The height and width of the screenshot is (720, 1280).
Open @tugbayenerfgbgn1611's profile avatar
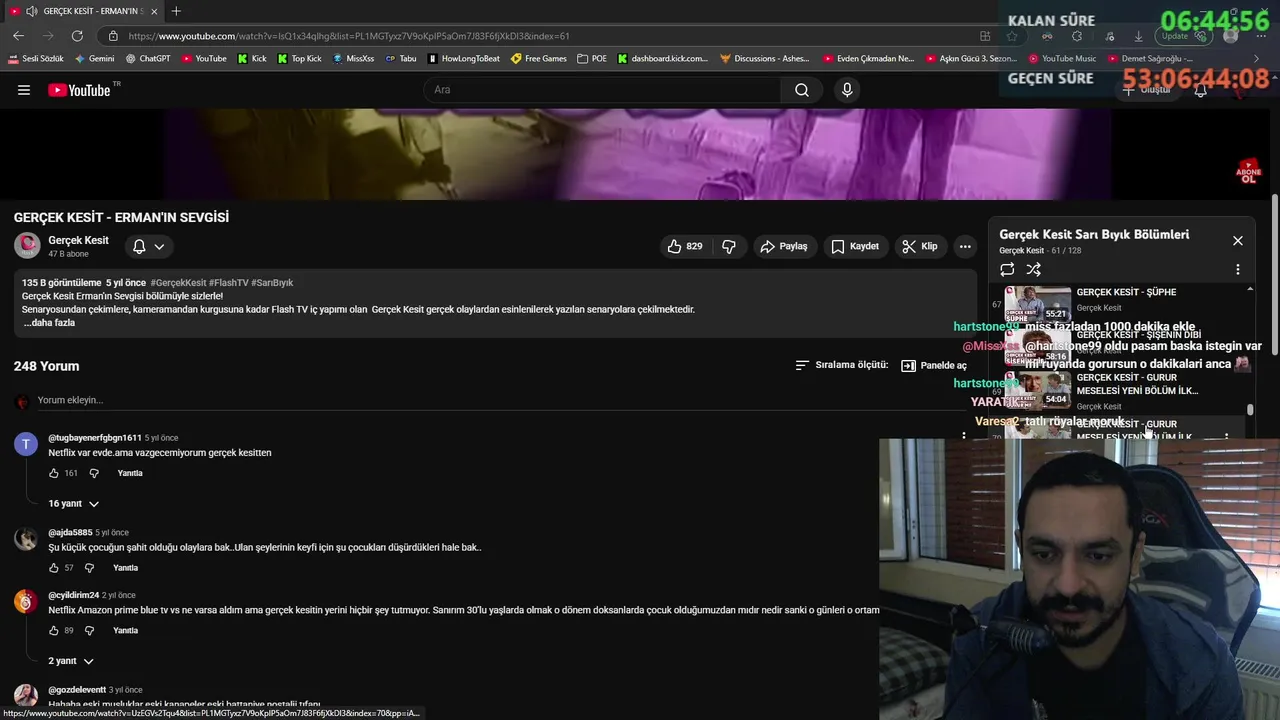click(26, 445)
